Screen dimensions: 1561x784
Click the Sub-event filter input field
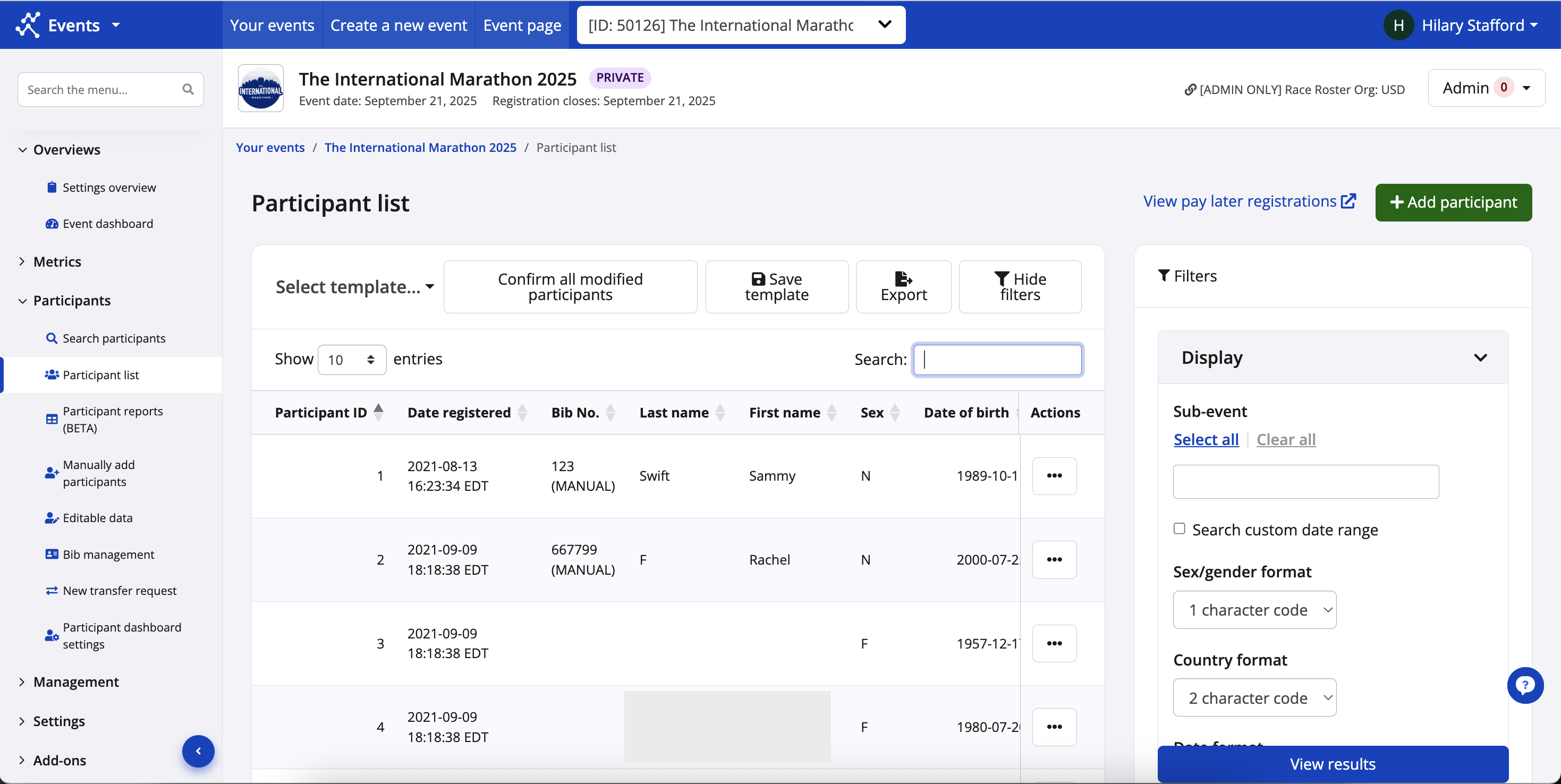click(x=1305, y=482)
